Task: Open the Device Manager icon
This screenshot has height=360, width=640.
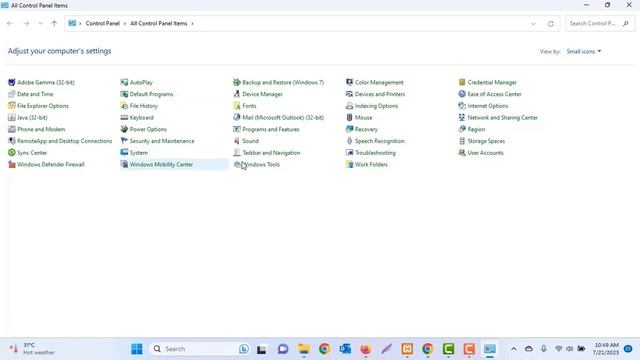Action: (x=237, y=94)
